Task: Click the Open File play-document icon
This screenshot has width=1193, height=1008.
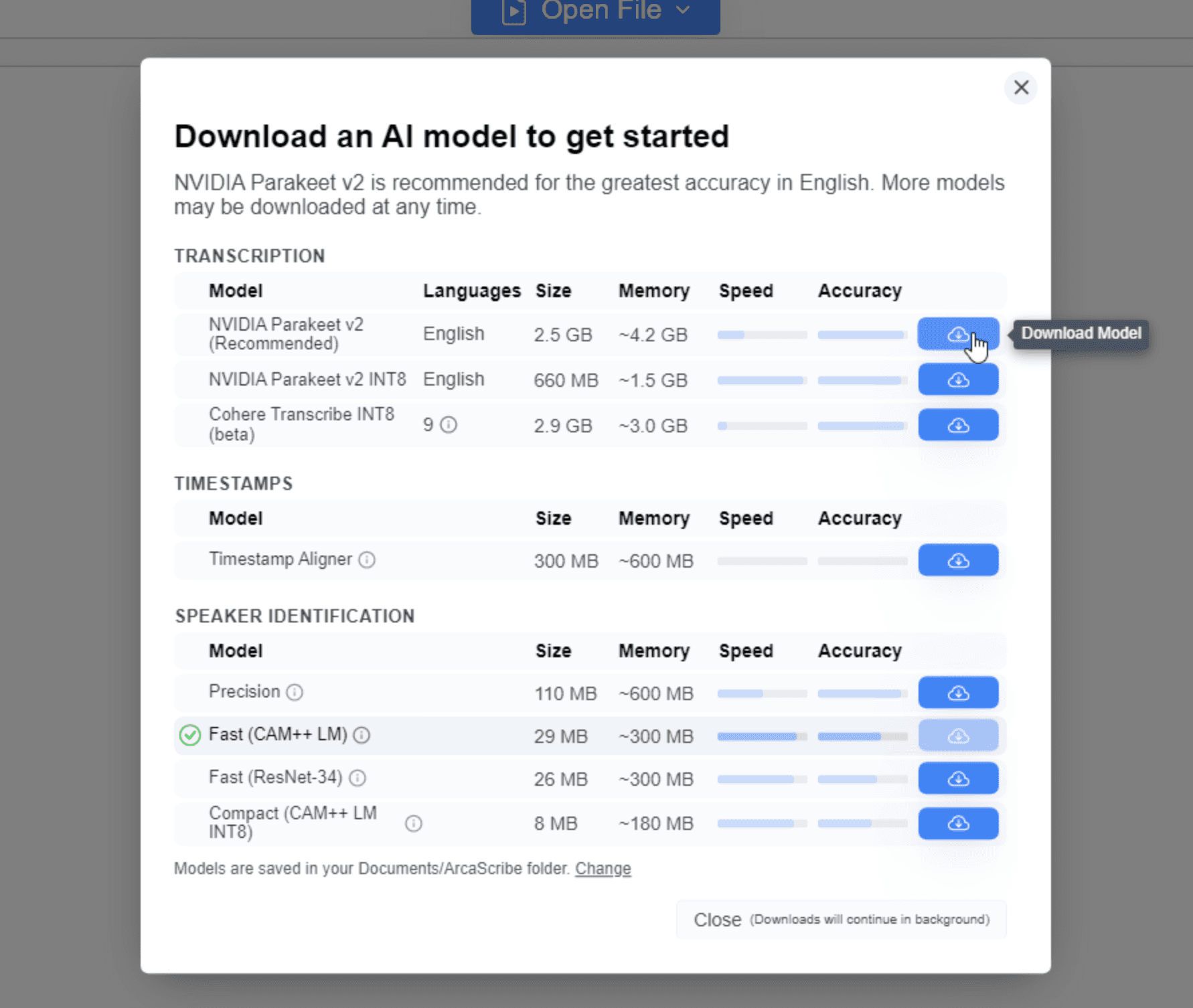Action: tap(514, 11)
